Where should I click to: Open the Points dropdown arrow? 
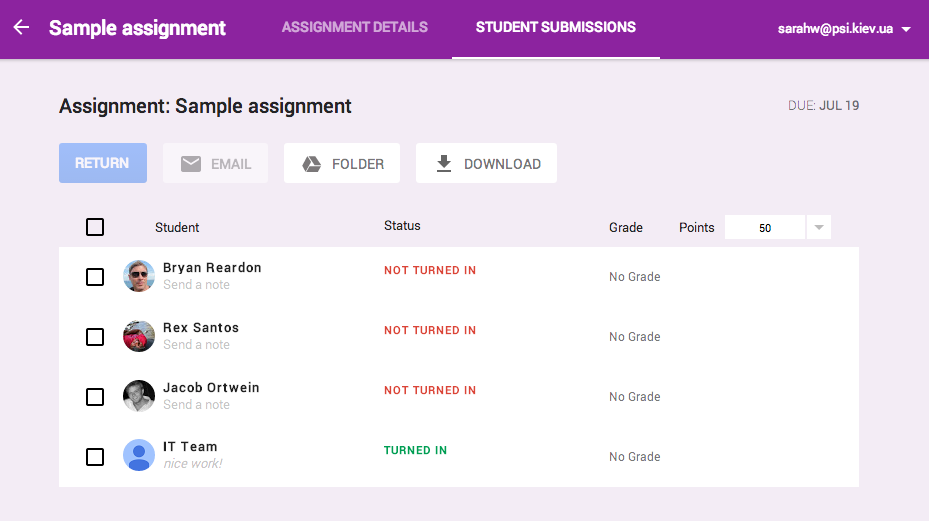click(818, 228)
